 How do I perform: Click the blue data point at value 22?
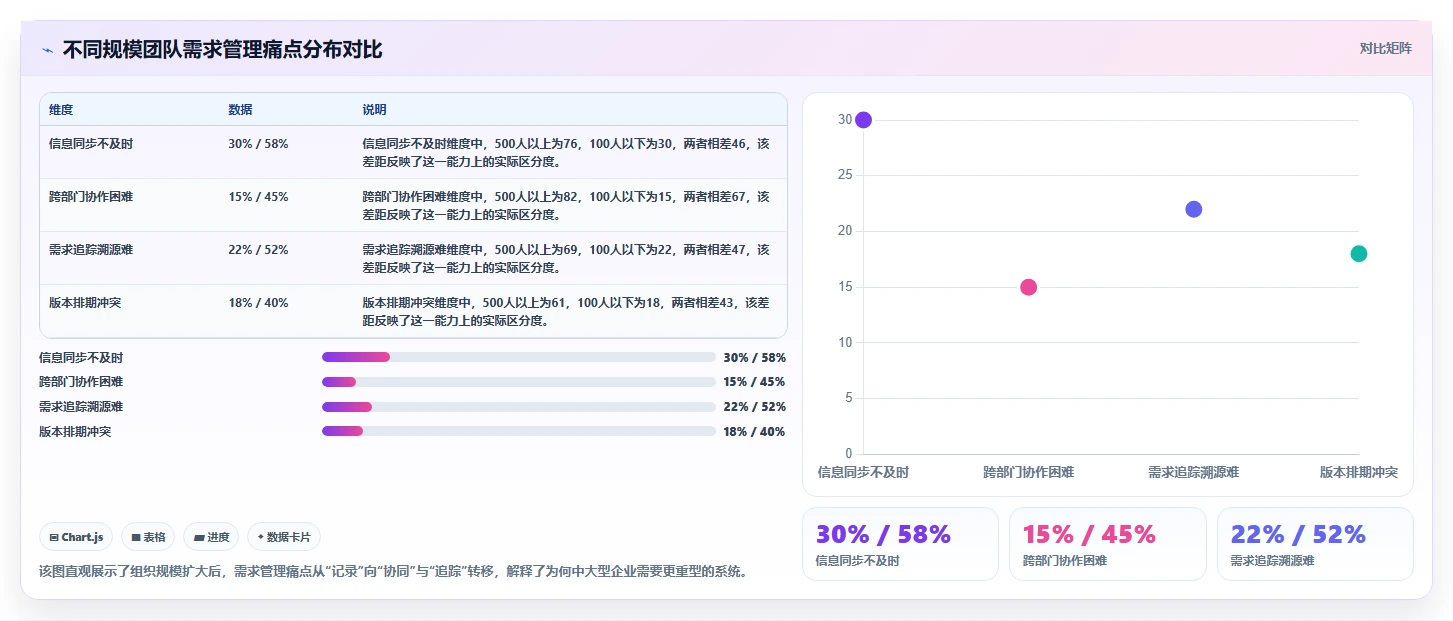click(1193, 209)
